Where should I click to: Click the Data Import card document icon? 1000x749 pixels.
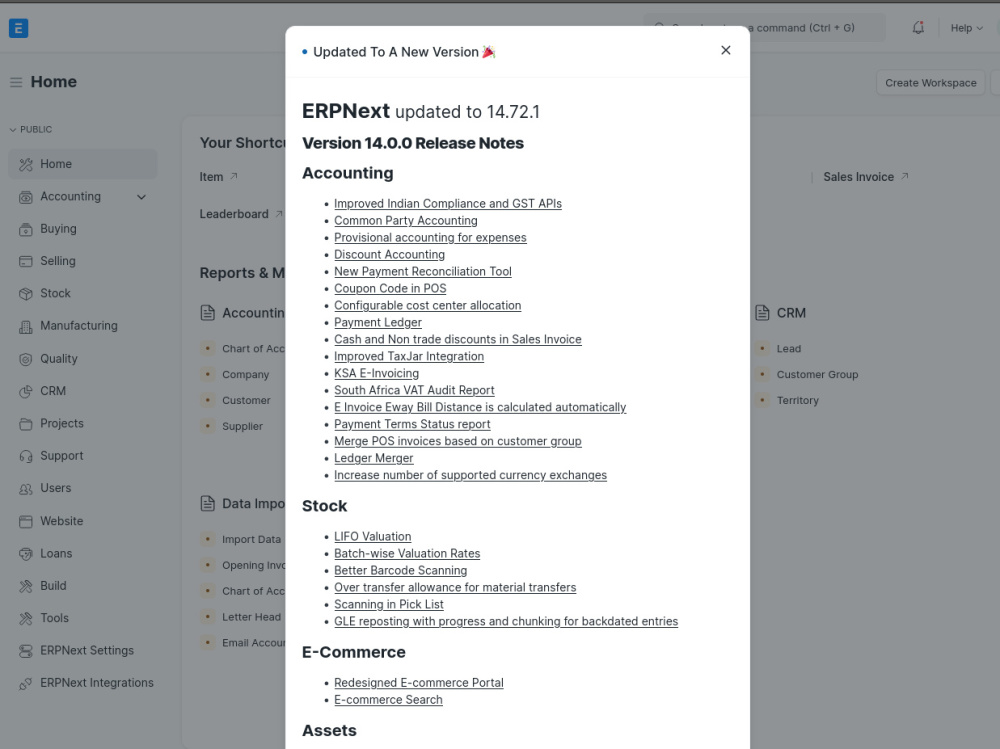207,503
